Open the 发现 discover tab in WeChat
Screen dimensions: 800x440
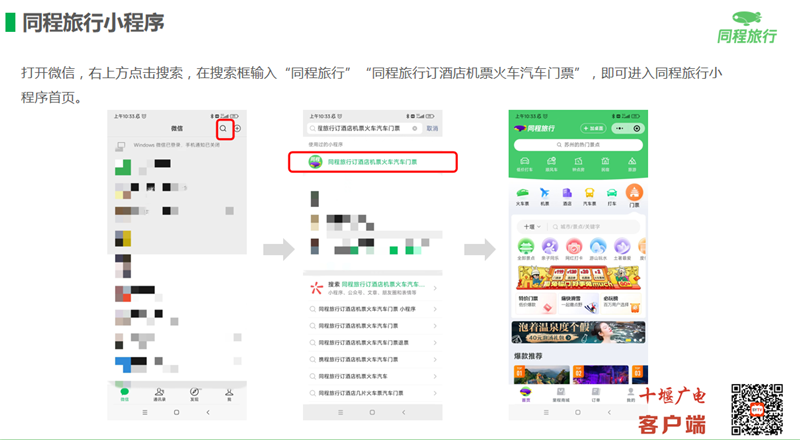click(194, 394)
